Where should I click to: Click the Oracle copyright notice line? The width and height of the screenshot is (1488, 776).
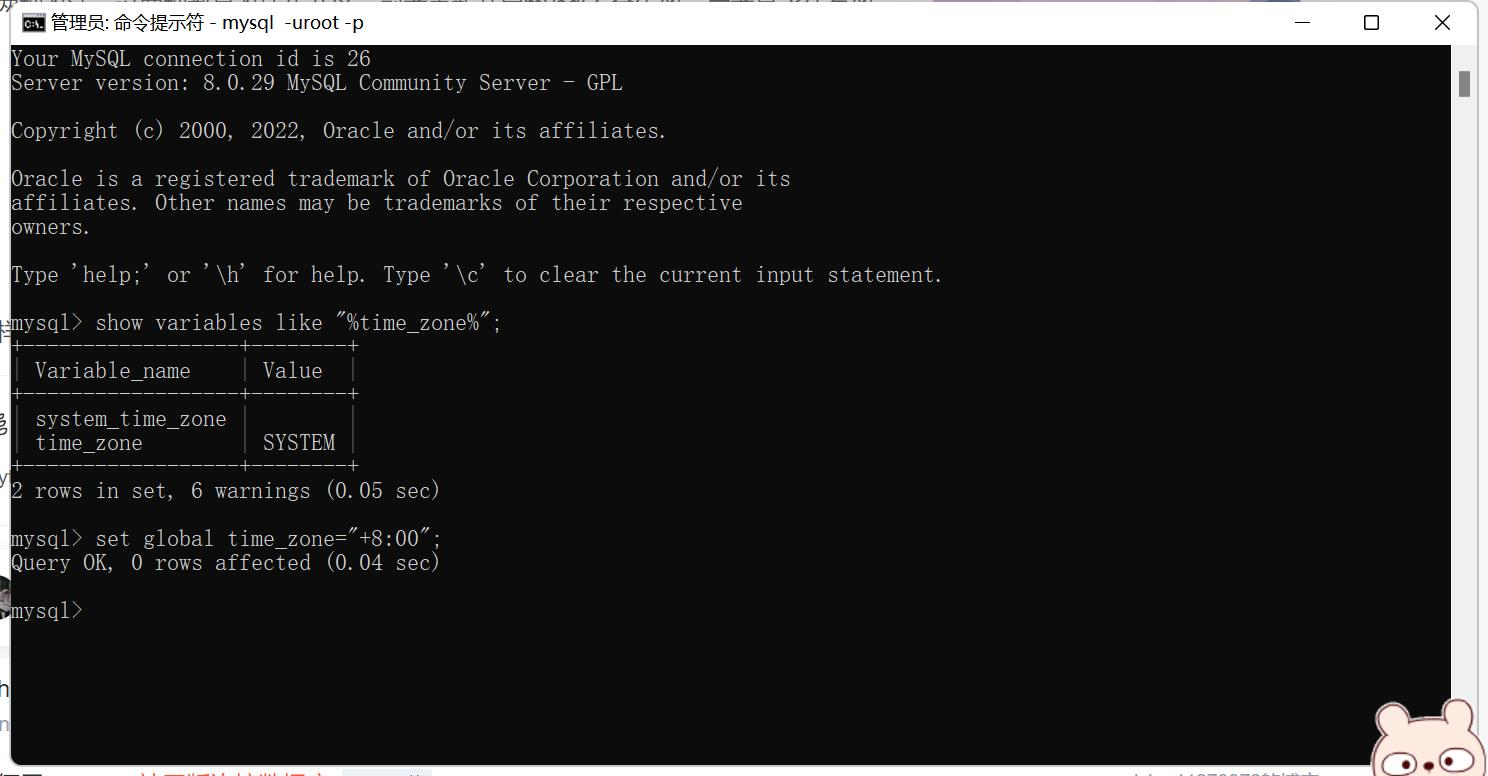(338, 131)
